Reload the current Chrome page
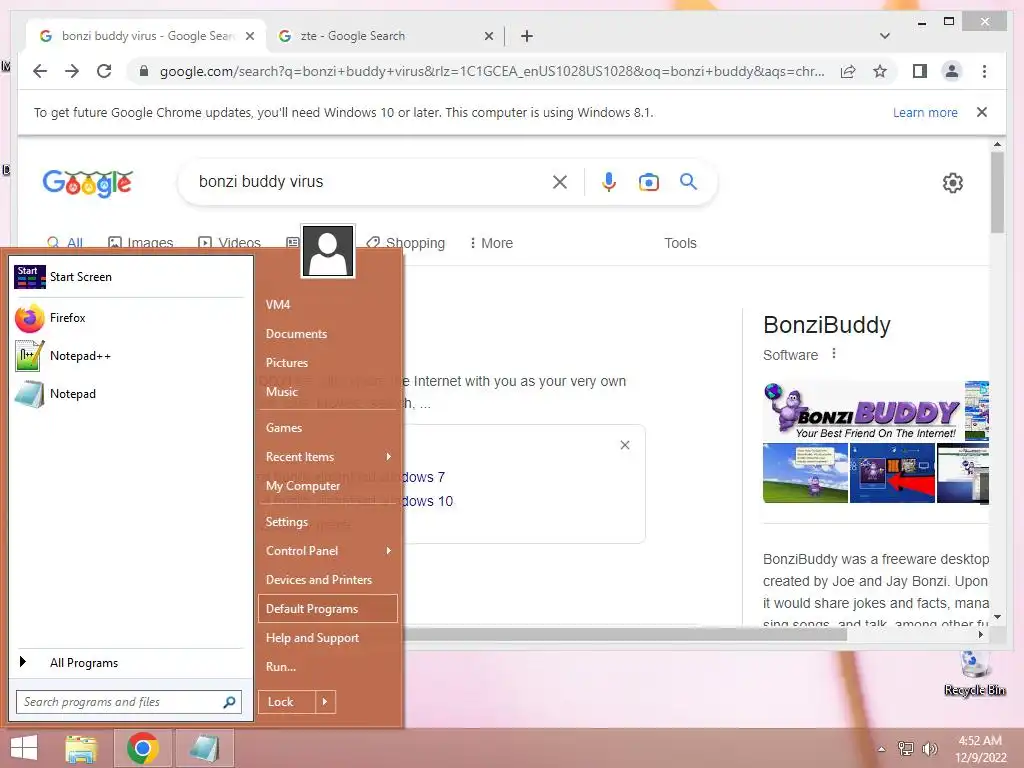The image size is (1024, 768). tap(104, 71)
